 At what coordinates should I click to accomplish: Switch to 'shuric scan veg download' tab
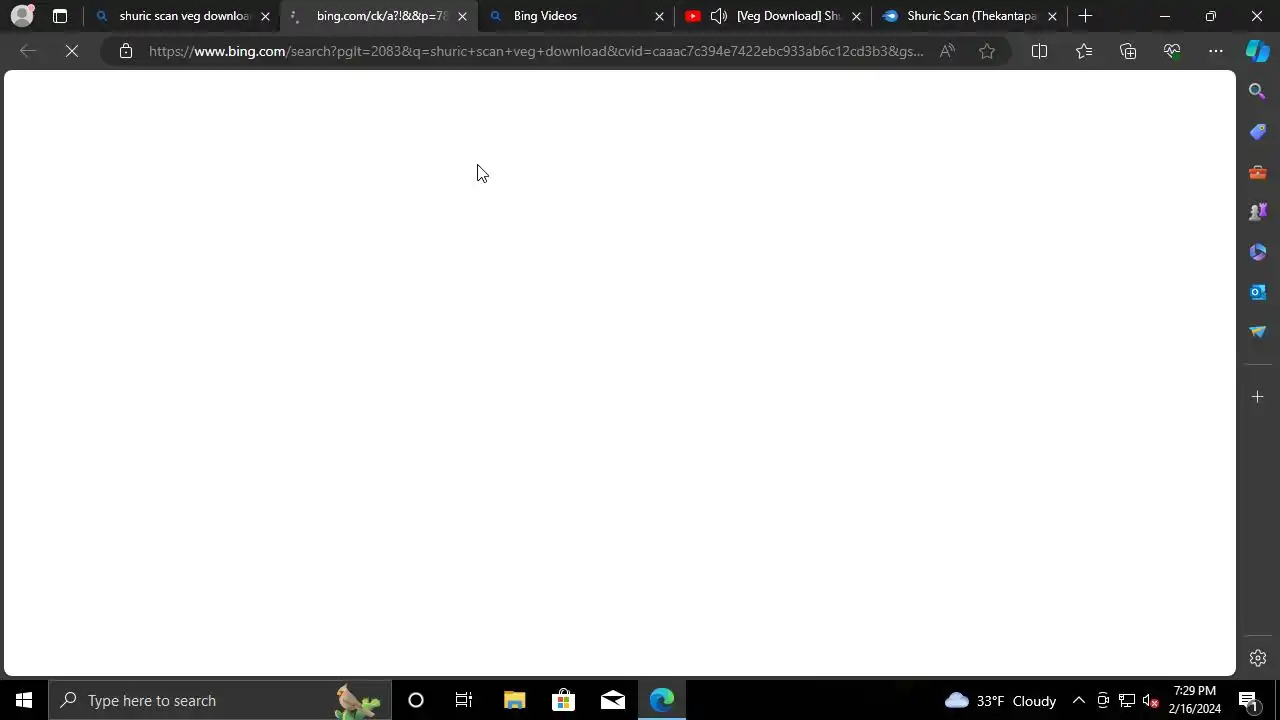[x=183, y=16]
